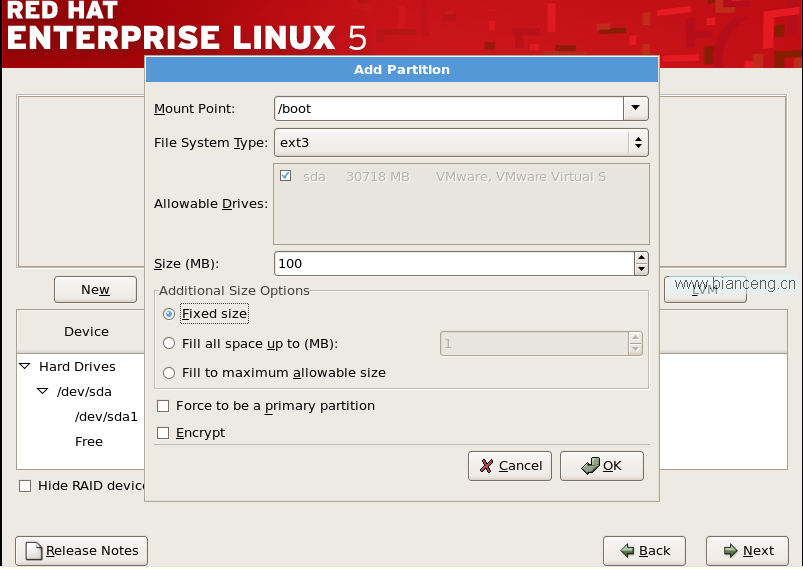Open the Mount Point dropdown arrow
This screenshot has width=803, height=569.
click(636, 108)
